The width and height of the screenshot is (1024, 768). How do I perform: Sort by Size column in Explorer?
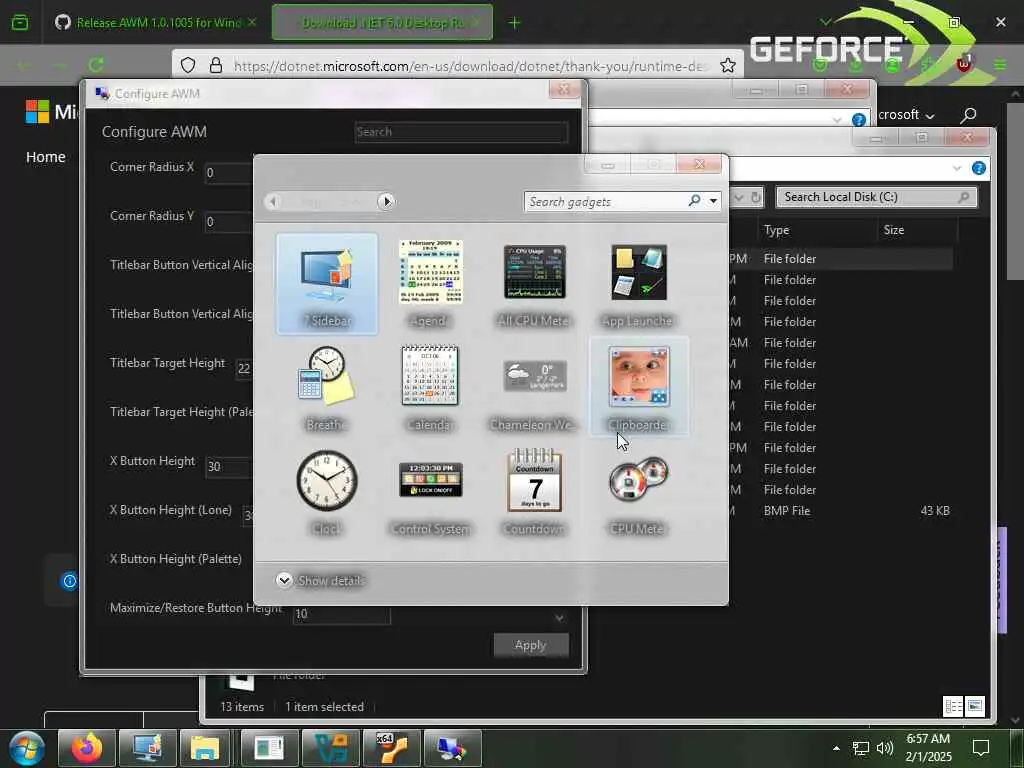894,230
